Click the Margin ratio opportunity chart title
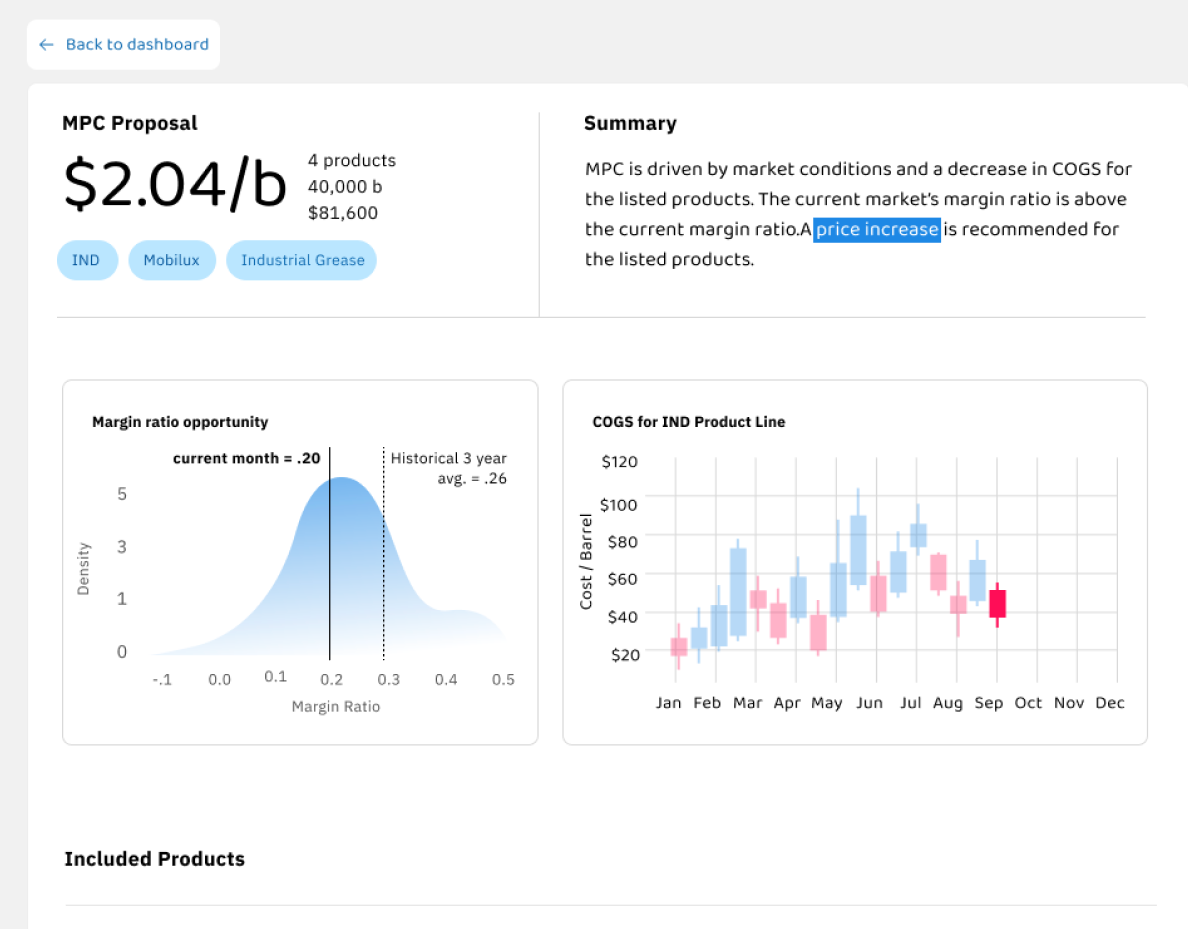This screenshot has width=1188, height=929. coord(180,422)
